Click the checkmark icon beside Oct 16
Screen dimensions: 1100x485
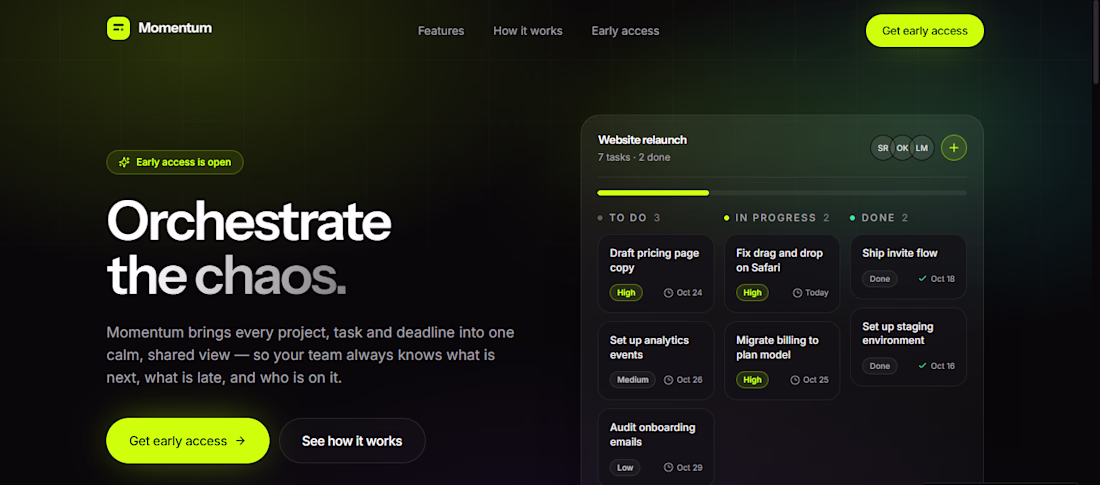click(x=923, y=366)
